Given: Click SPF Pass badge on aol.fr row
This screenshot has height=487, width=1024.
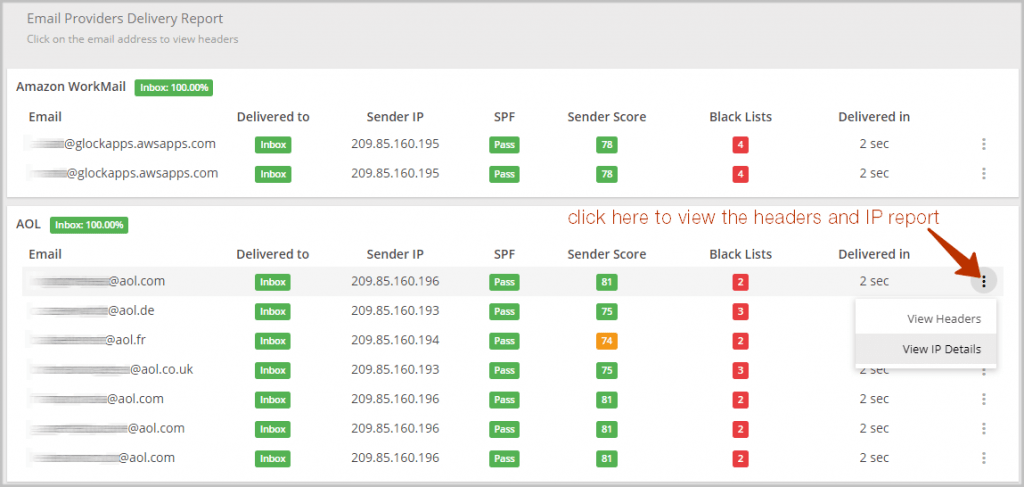Looking at the screenshot, I should pyautogui.click(x=504, y=341).
